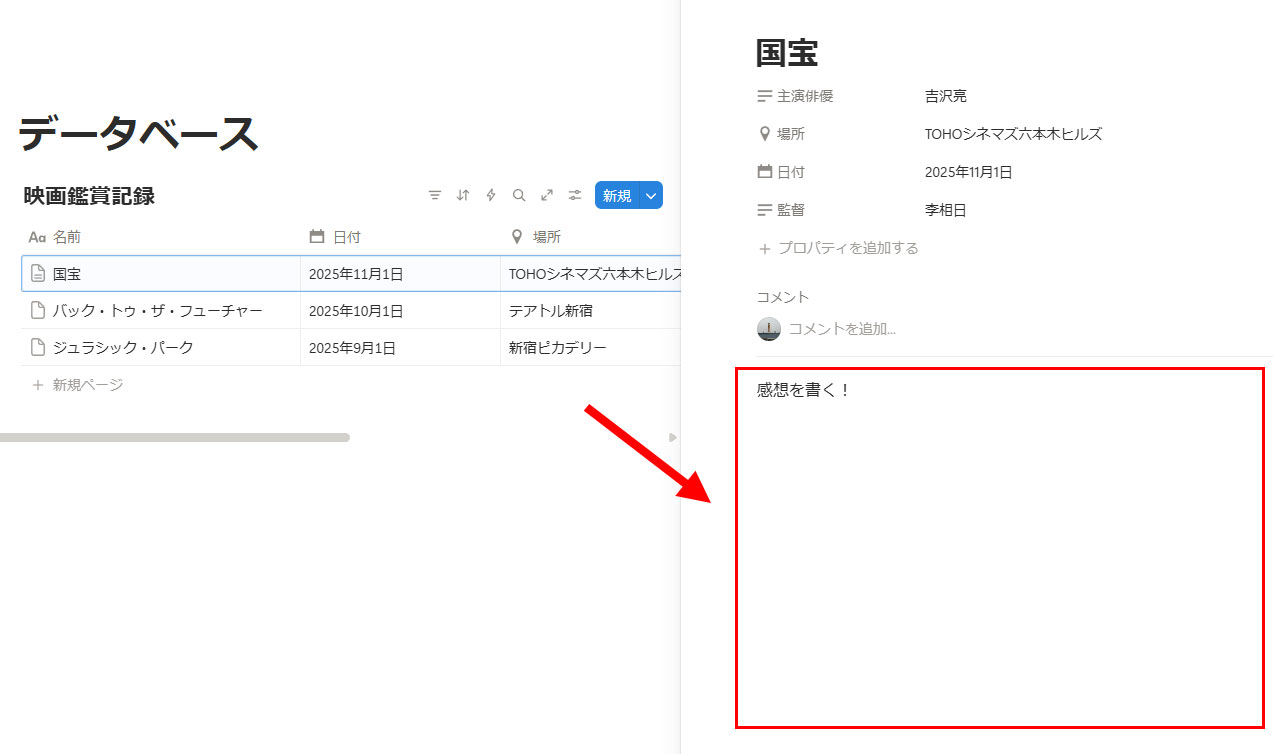Click page icon beside 国宝 row
Screen dimensions: 1273x754
click(38, 274)
